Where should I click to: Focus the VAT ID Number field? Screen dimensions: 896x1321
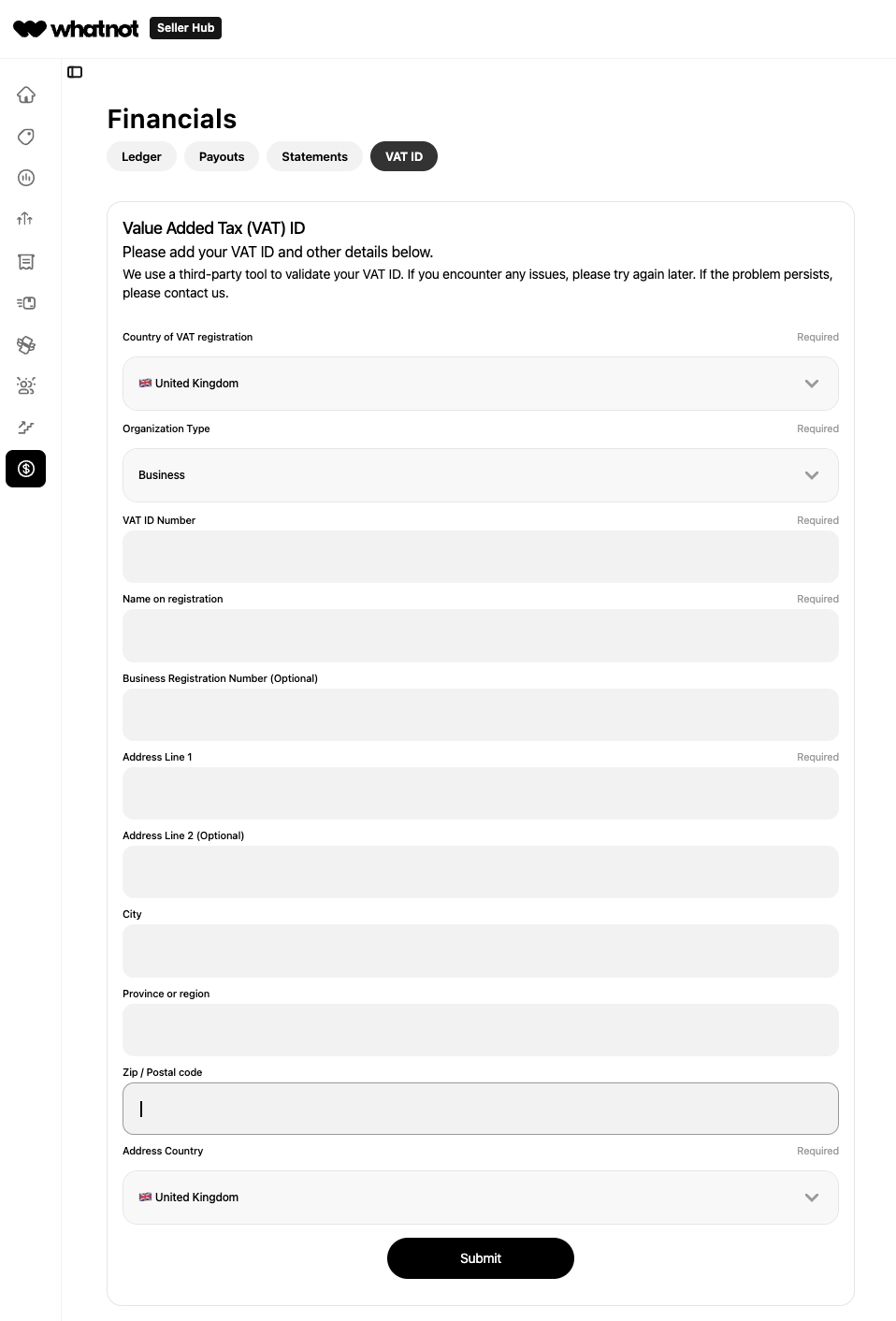(480, 557)
